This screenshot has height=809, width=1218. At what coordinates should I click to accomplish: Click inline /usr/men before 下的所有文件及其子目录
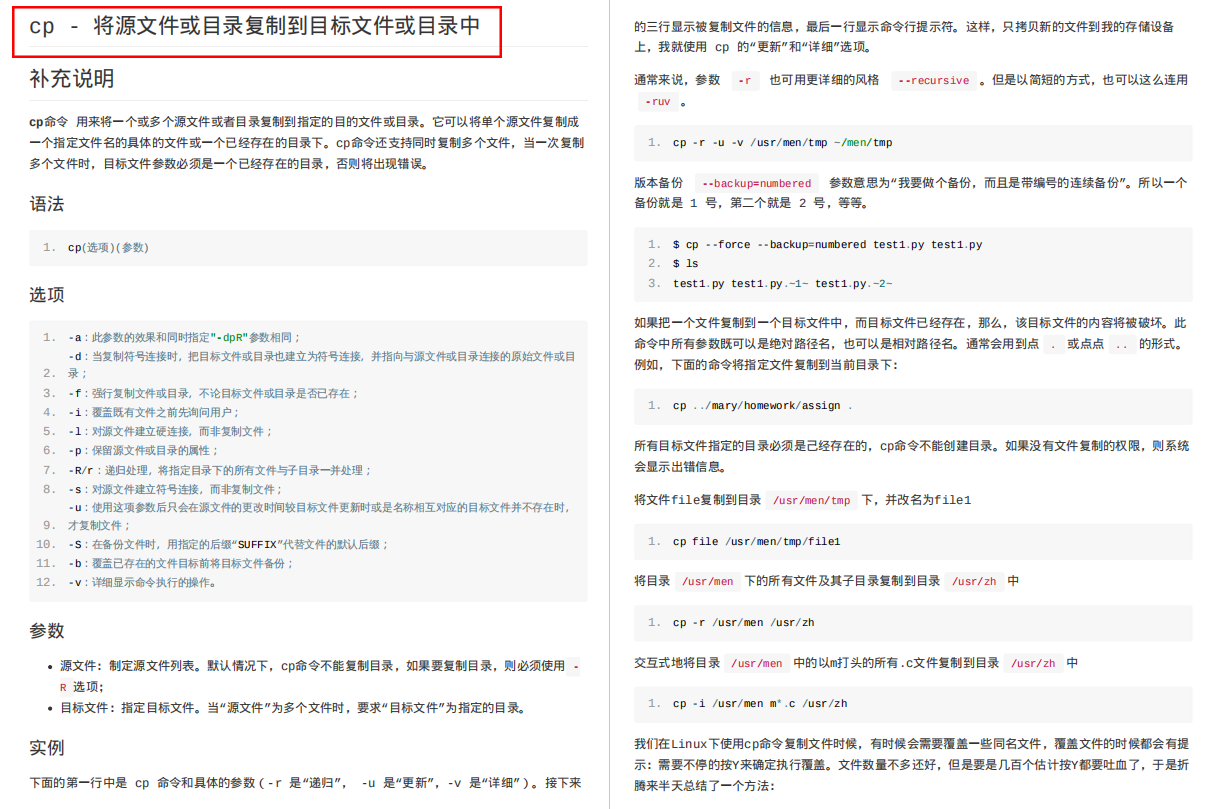click(707, 581)
